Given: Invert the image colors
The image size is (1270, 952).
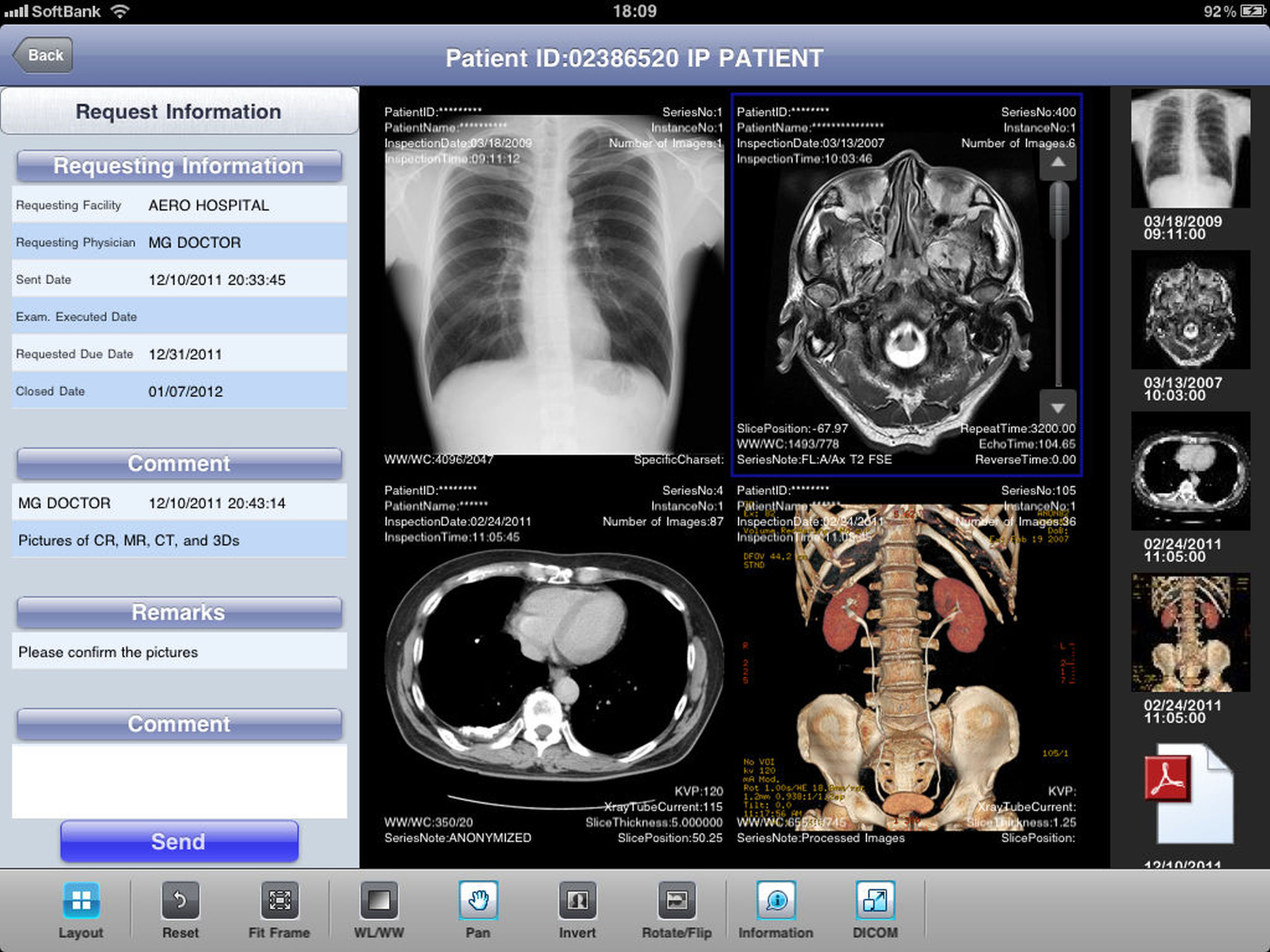Looking at the screenshot, I should click(x=577, y=900).
